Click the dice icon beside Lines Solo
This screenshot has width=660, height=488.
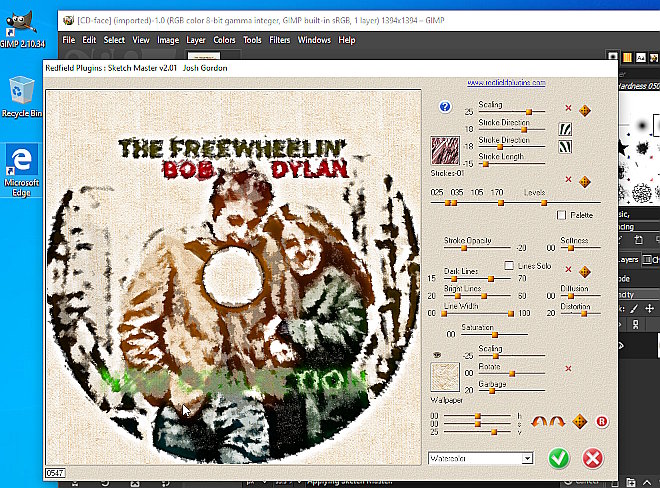585,272
